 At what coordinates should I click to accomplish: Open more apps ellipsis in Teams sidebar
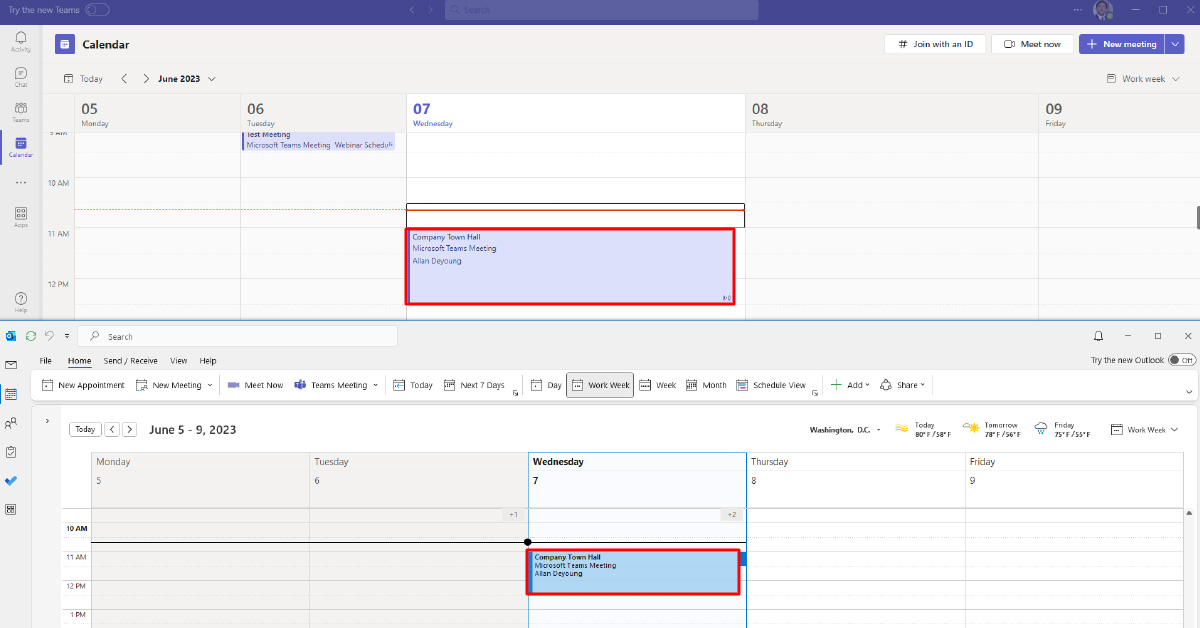click(x=21, y=182)
